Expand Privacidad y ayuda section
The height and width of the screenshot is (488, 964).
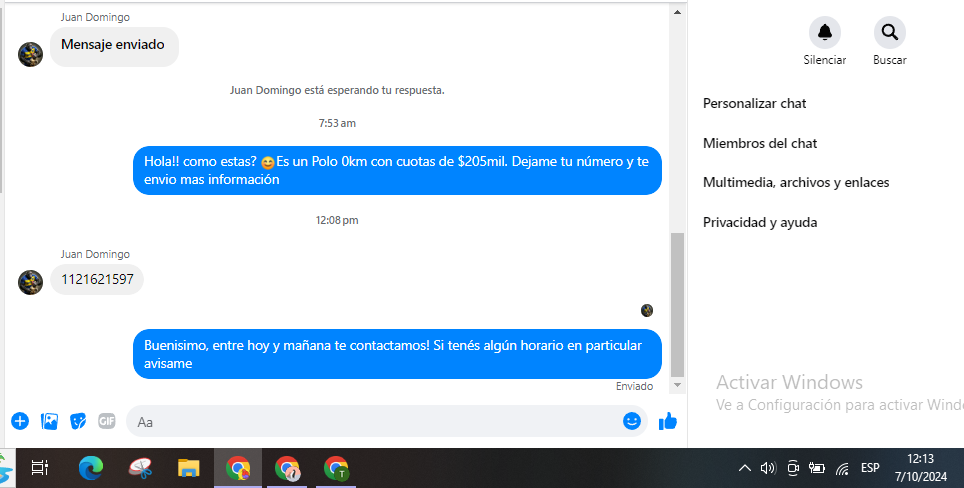pos(760,222)
